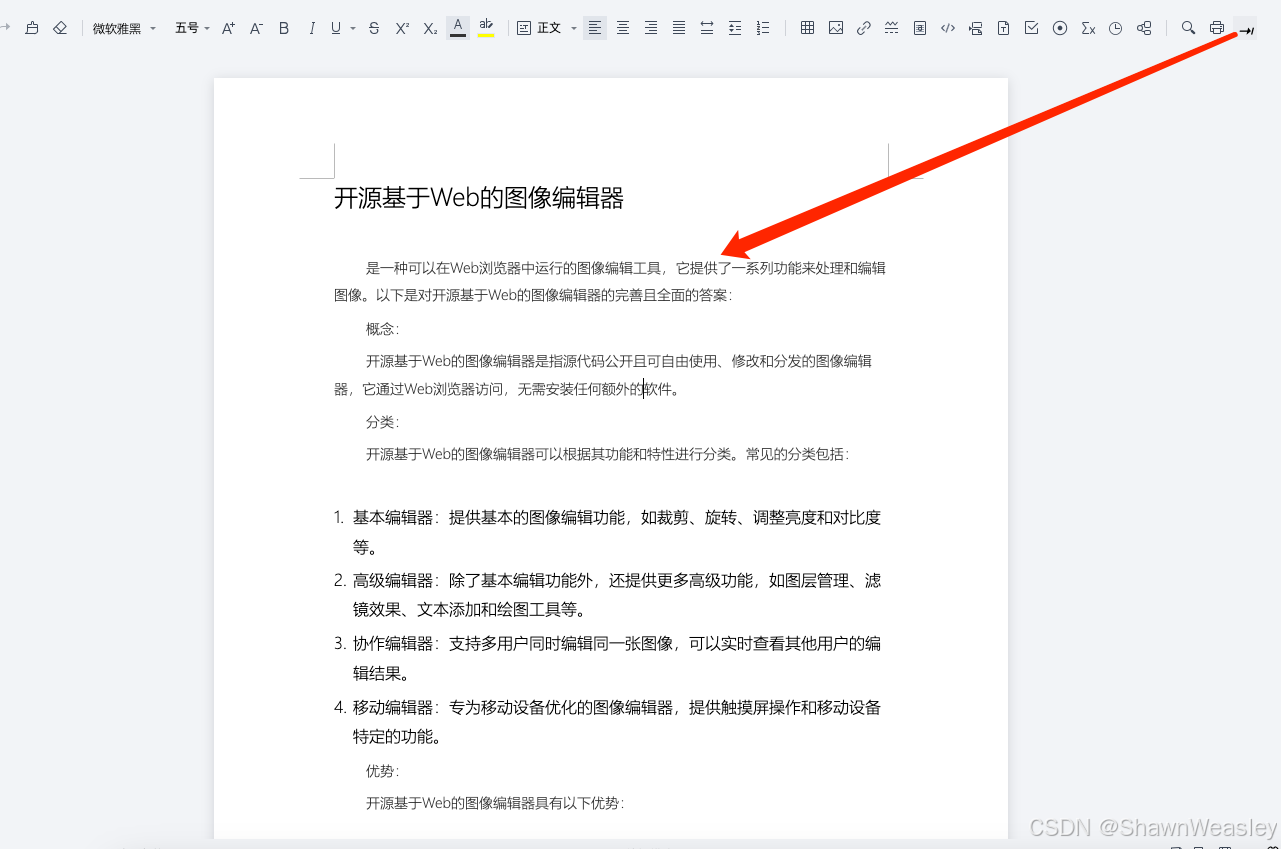The height and width of the screenshot is (849, 1281).
Task: Insert a page break
Action: (976, 28)
